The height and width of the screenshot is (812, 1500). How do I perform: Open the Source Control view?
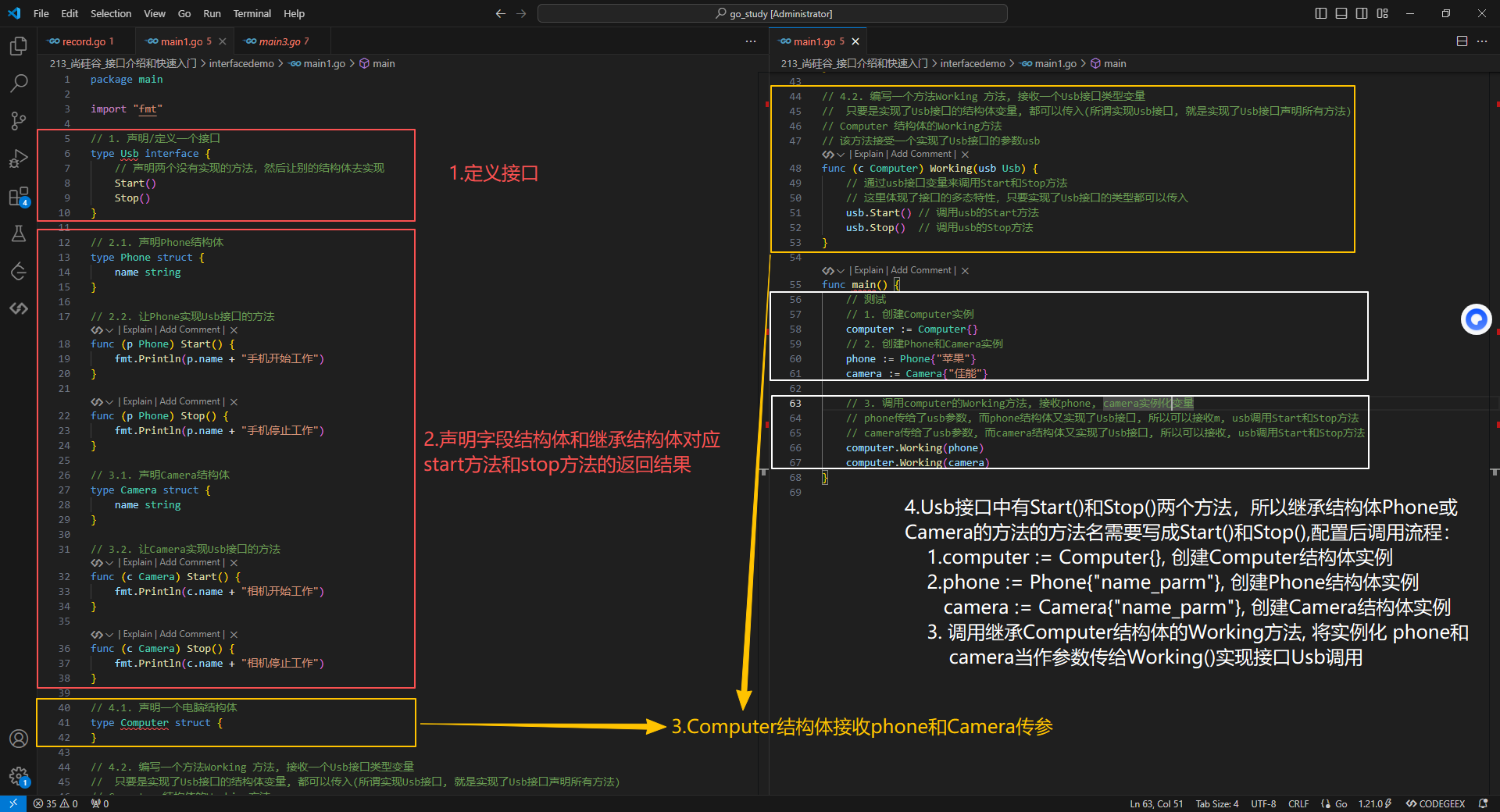tap(19, 120)
